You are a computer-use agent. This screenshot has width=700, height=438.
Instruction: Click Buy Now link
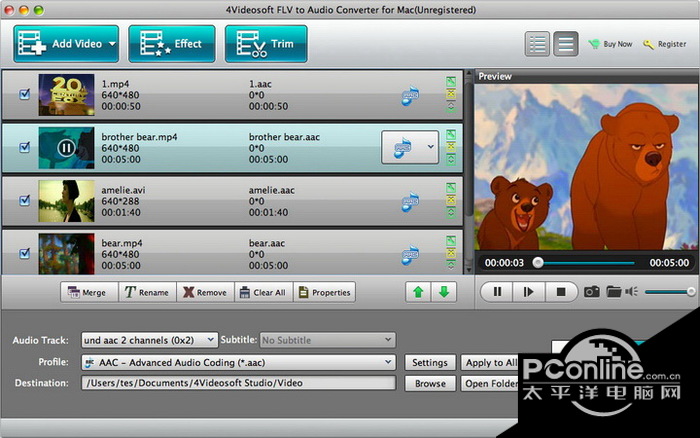coord(610,44)
